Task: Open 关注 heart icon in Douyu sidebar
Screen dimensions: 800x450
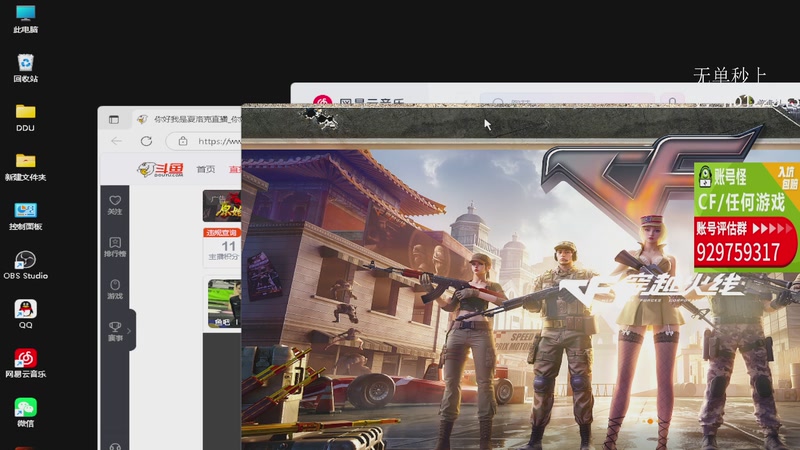Action: [x=115, y=205]
